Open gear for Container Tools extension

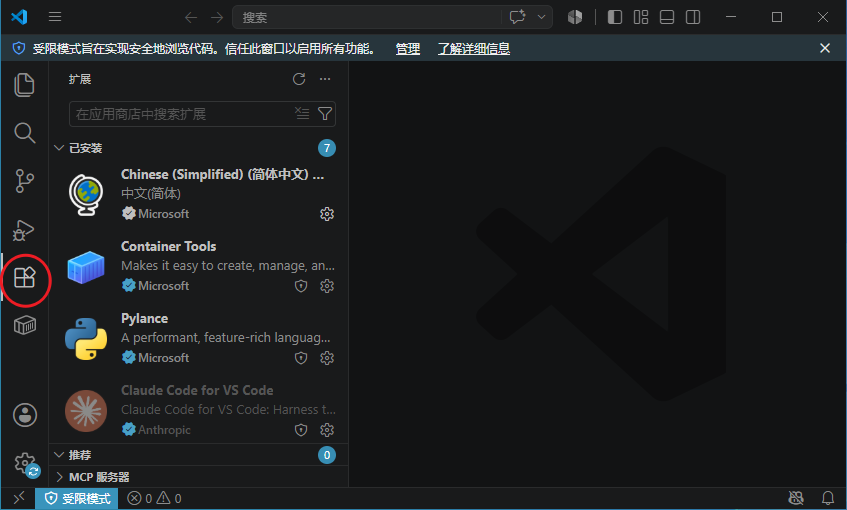click(327, 286)
